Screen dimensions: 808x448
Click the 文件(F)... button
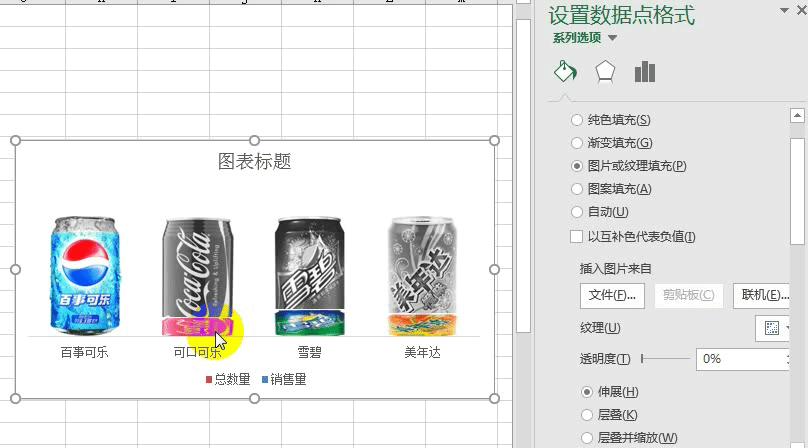[x=612, y=295]
